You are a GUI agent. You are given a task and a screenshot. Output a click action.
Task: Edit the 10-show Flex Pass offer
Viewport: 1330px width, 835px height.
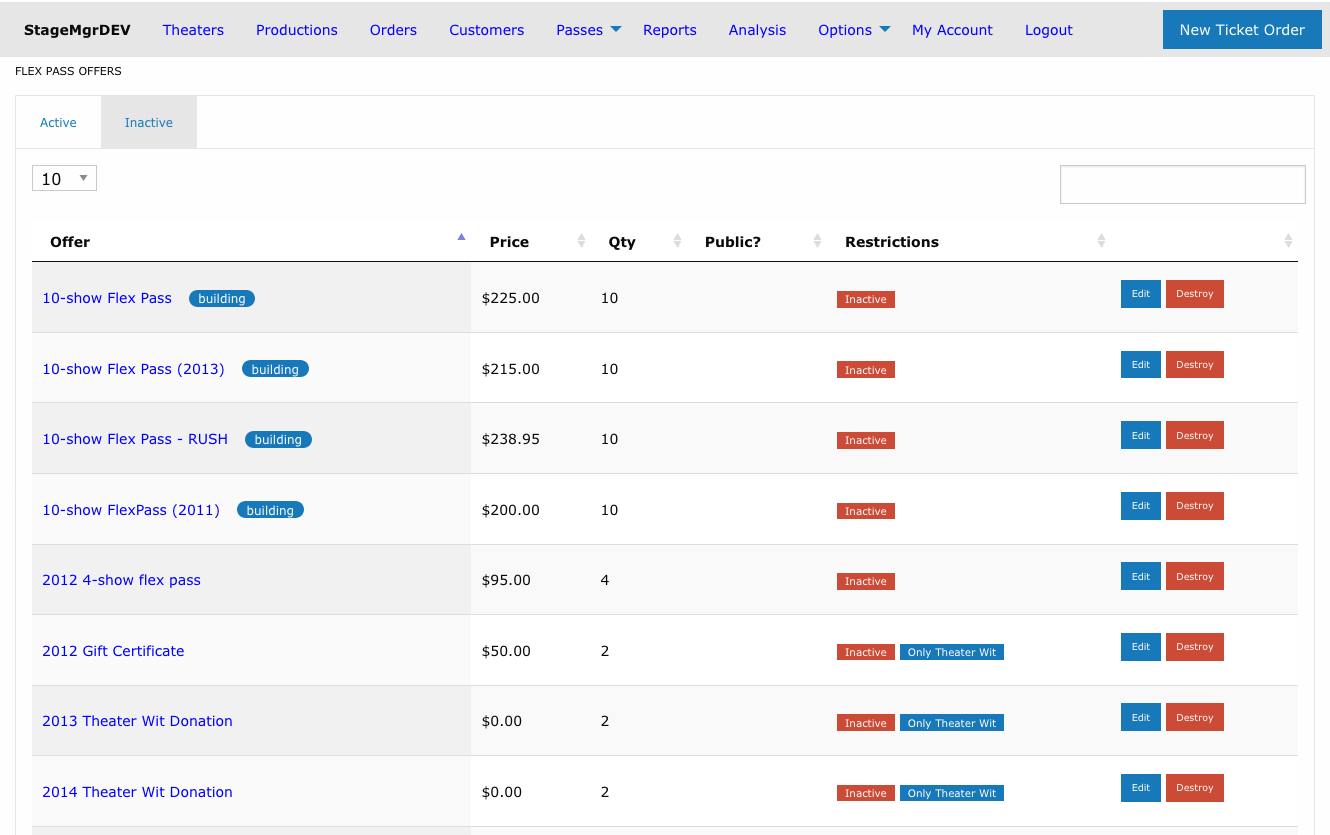[1141, 294]
